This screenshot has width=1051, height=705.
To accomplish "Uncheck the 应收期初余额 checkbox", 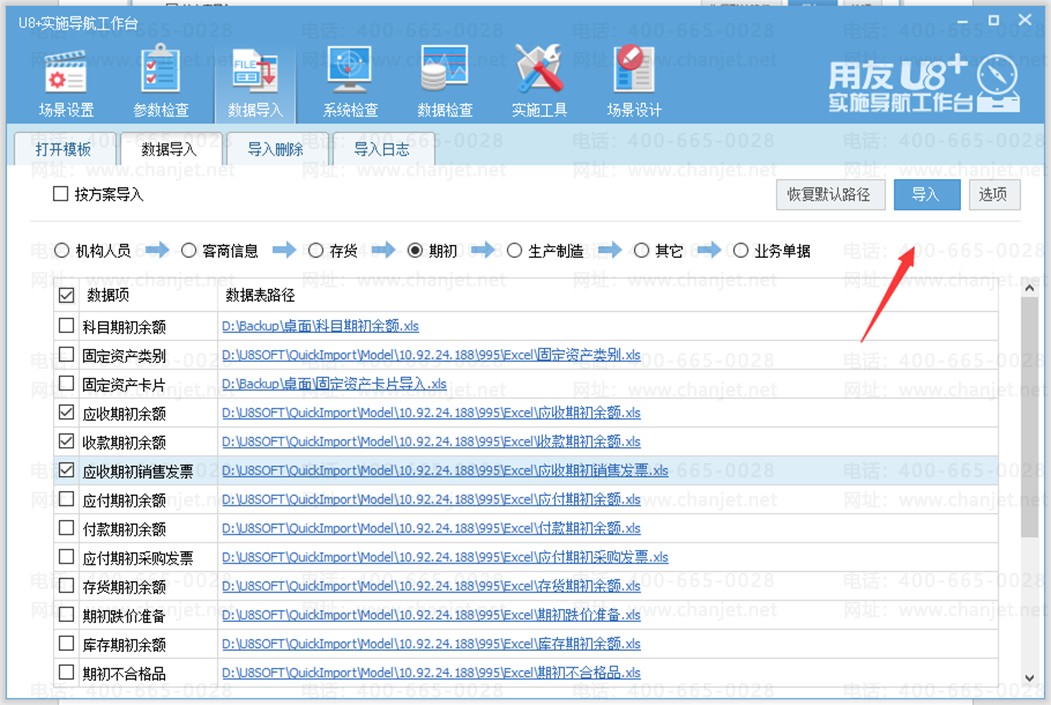I will coord(66,412).
